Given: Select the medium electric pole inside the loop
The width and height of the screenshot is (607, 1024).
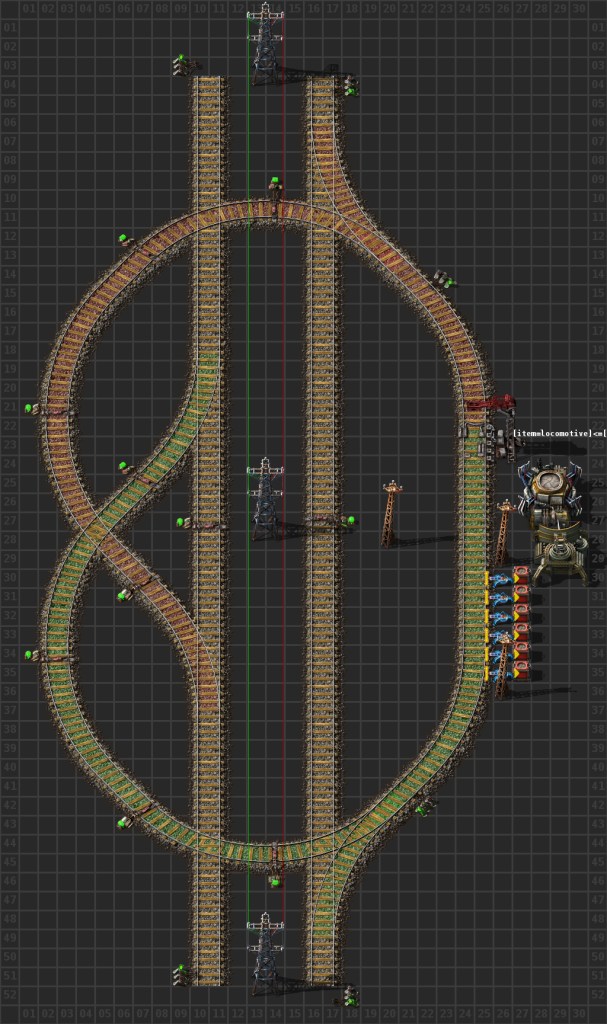Looking at the screenshot, I should coord(390,514).
